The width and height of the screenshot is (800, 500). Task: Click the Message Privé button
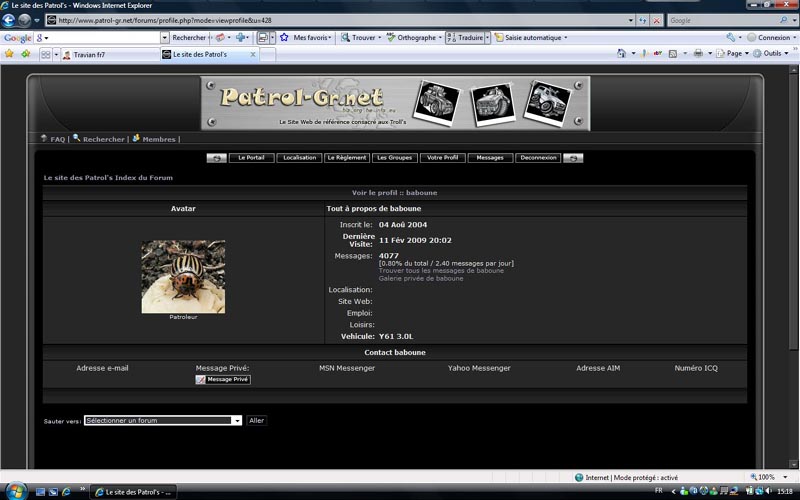(223, 379)
